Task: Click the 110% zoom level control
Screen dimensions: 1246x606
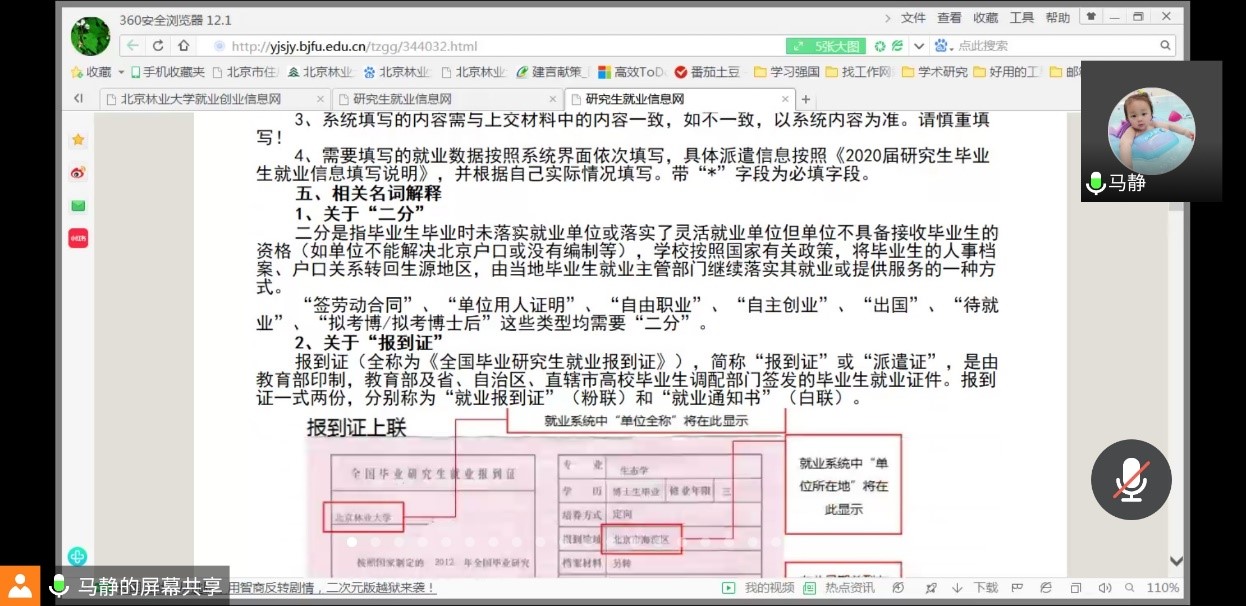Action: point(1162,588)
